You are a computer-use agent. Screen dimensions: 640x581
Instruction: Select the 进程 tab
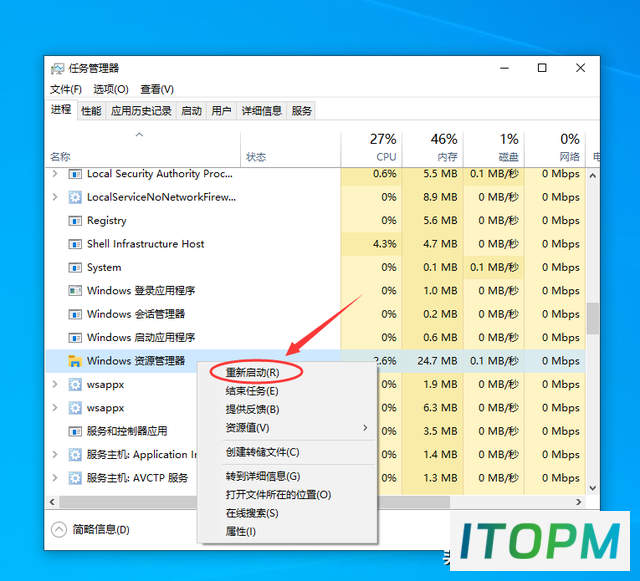61,109
